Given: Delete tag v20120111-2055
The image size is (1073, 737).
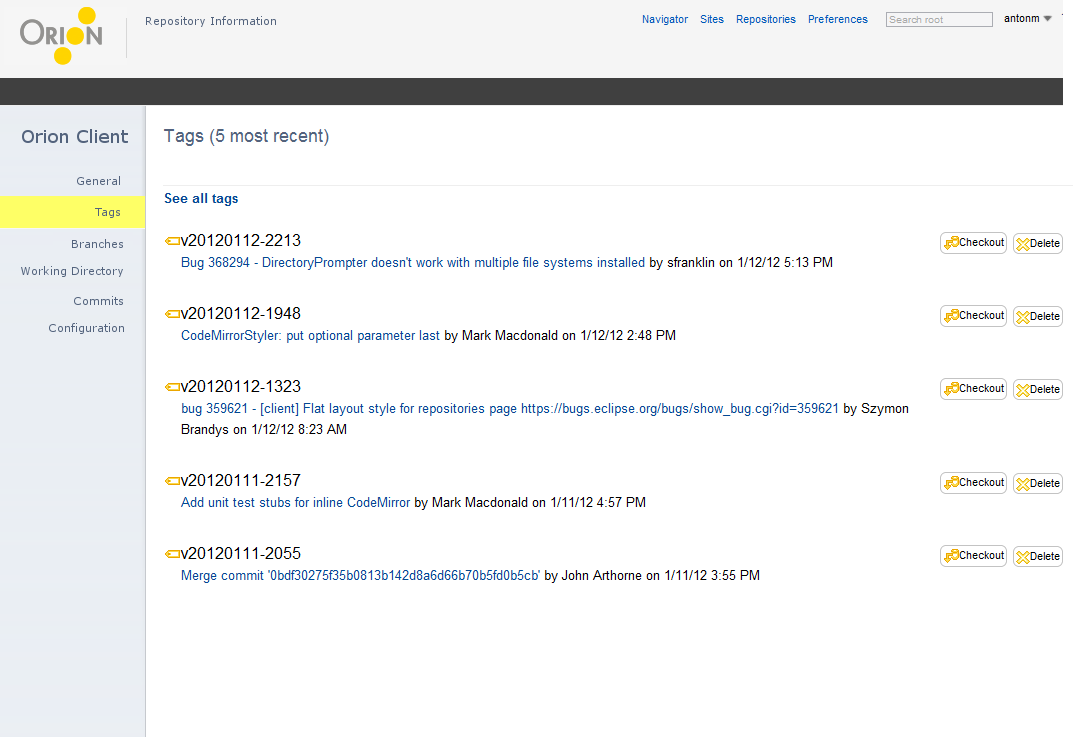Looking at the screenshot, I should tap(1037, 557).
